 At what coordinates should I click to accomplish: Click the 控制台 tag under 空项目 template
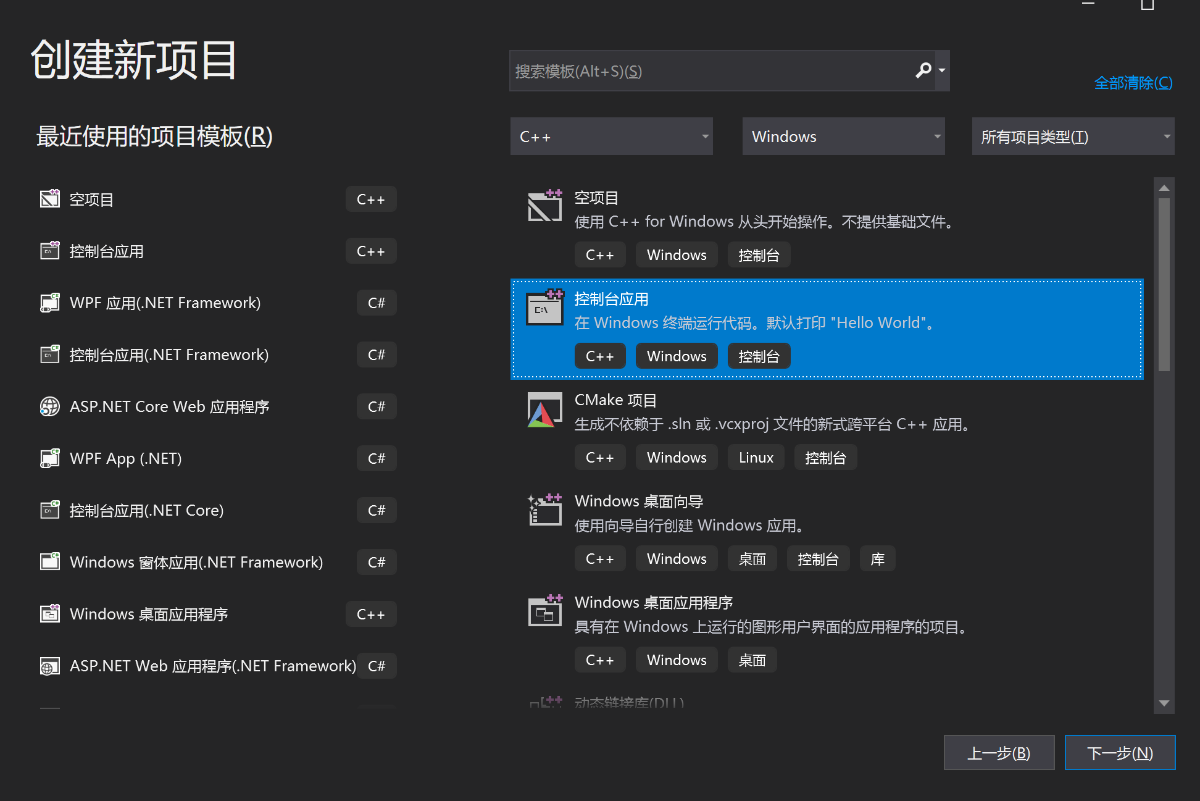tap(759, 255)
